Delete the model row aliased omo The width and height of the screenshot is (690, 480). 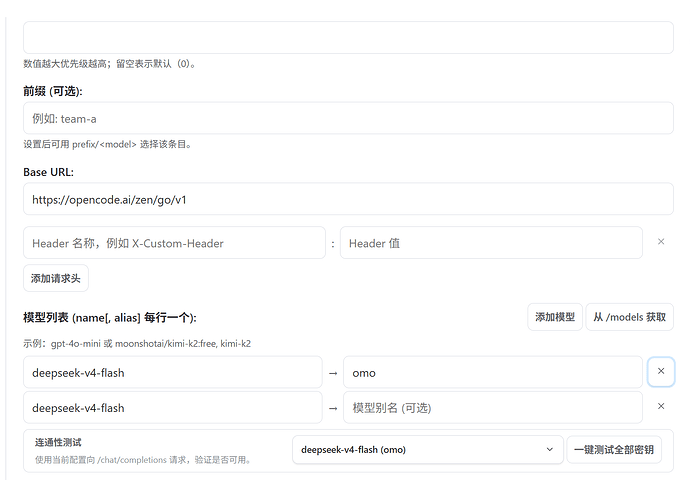pyautogui.click(x=661, y=371)
